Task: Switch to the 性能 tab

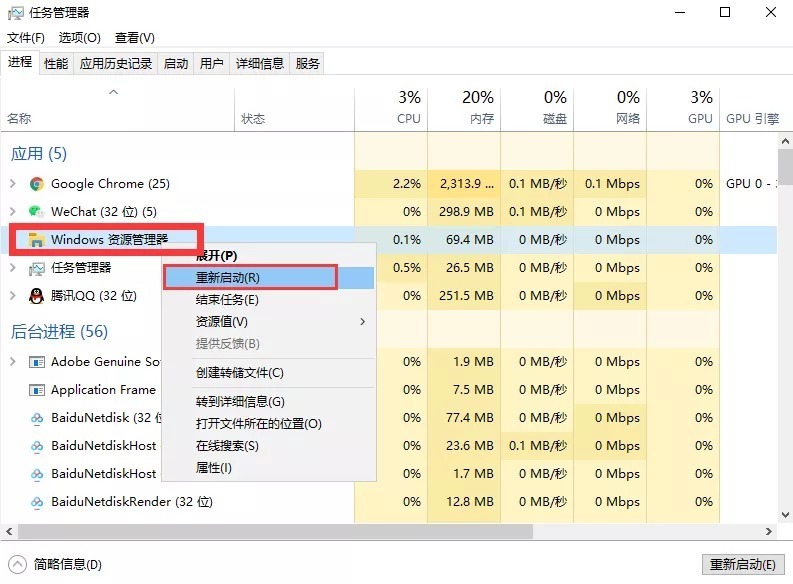Action: tap(56, 64)
